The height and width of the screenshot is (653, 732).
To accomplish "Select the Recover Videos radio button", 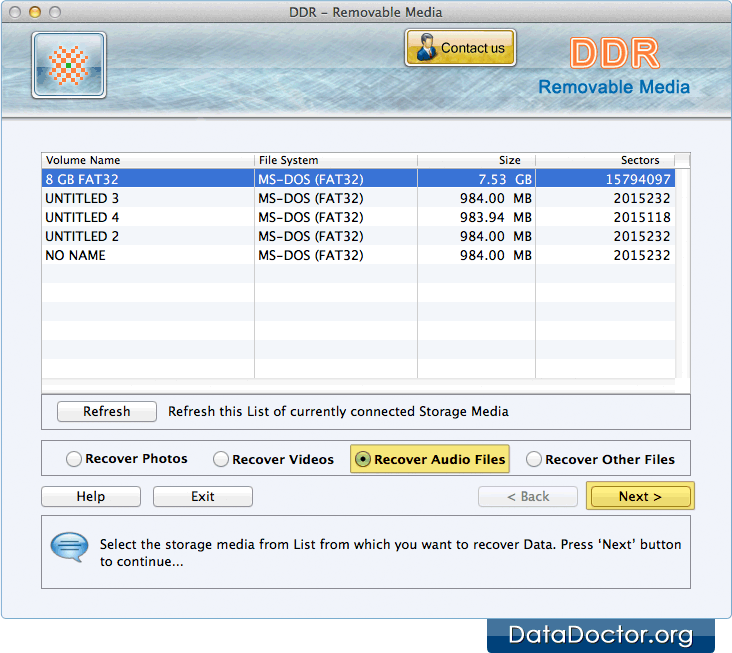I will click(x=221, y=459).
